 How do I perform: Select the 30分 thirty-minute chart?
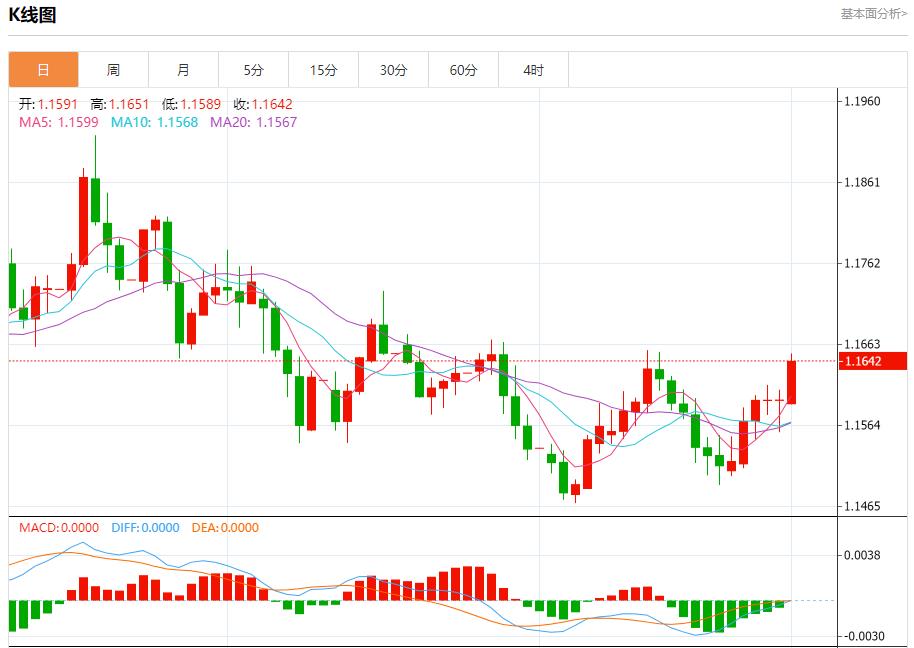pos(394,69)
